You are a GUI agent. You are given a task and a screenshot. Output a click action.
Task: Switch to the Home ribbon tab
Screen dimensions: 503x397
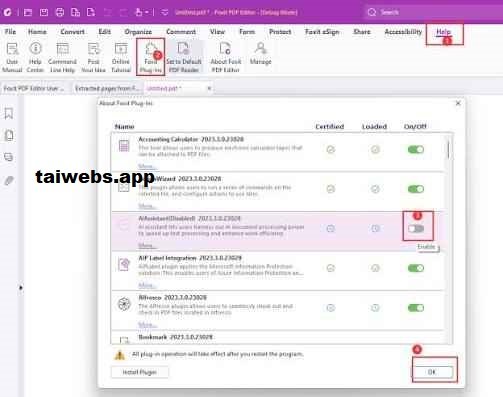coord(37,32)
